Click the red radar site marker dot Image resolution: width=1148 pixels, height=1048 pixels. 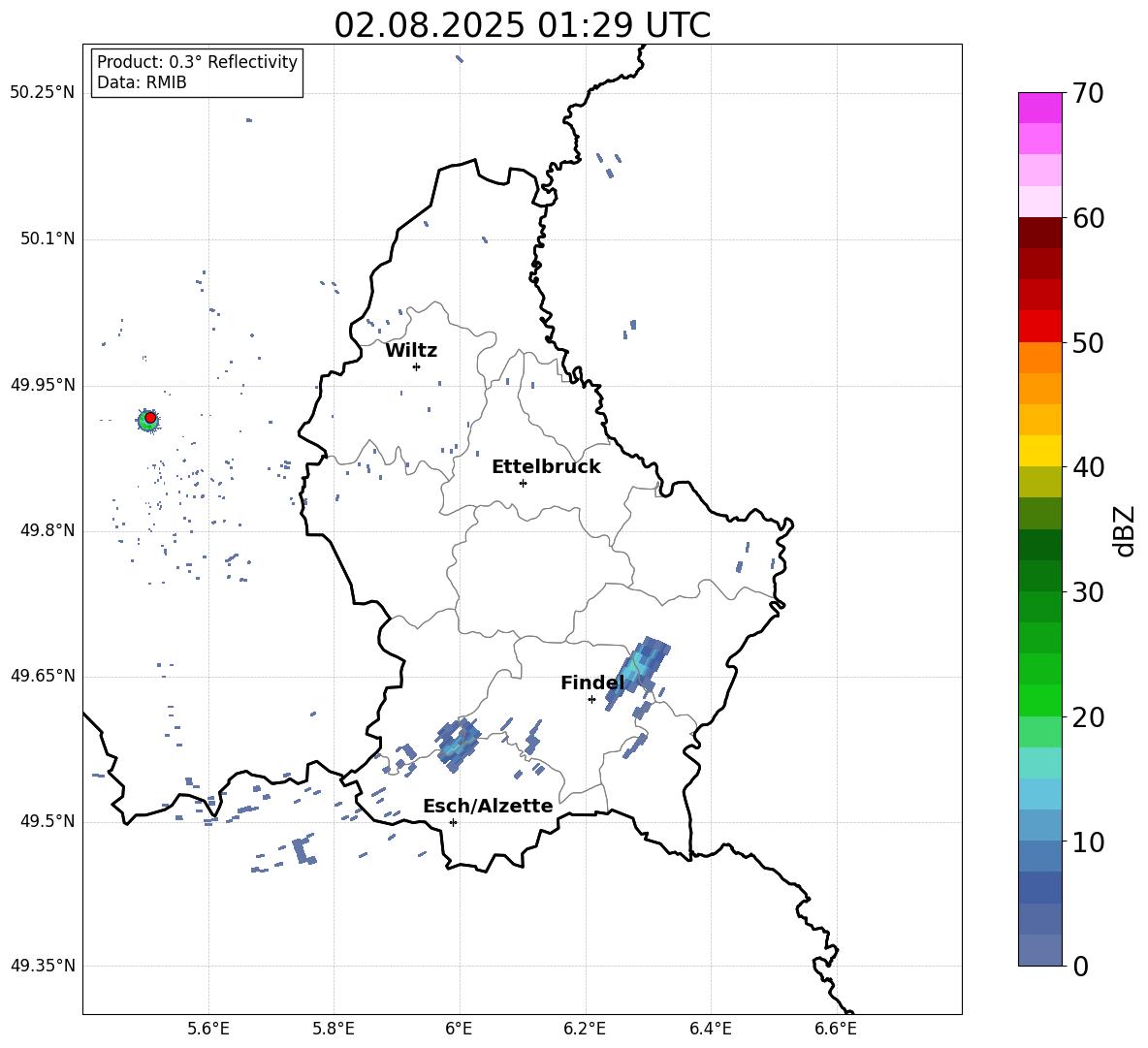150,417
